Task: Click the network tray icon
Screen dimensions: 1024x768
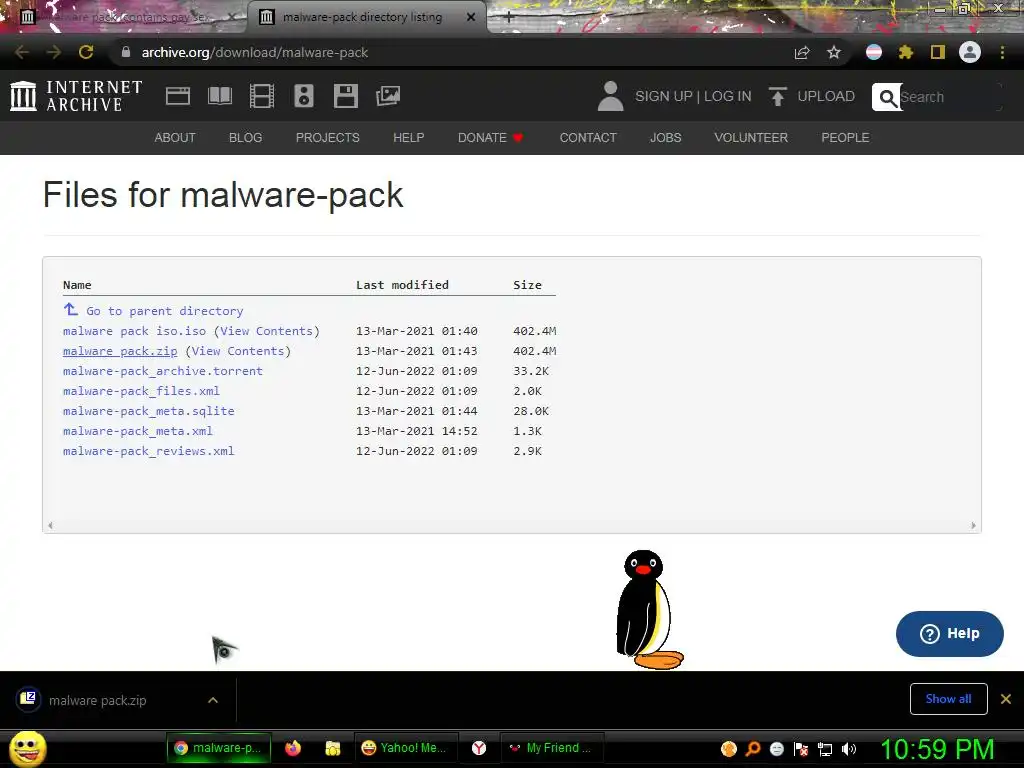Action: [825, 749]
